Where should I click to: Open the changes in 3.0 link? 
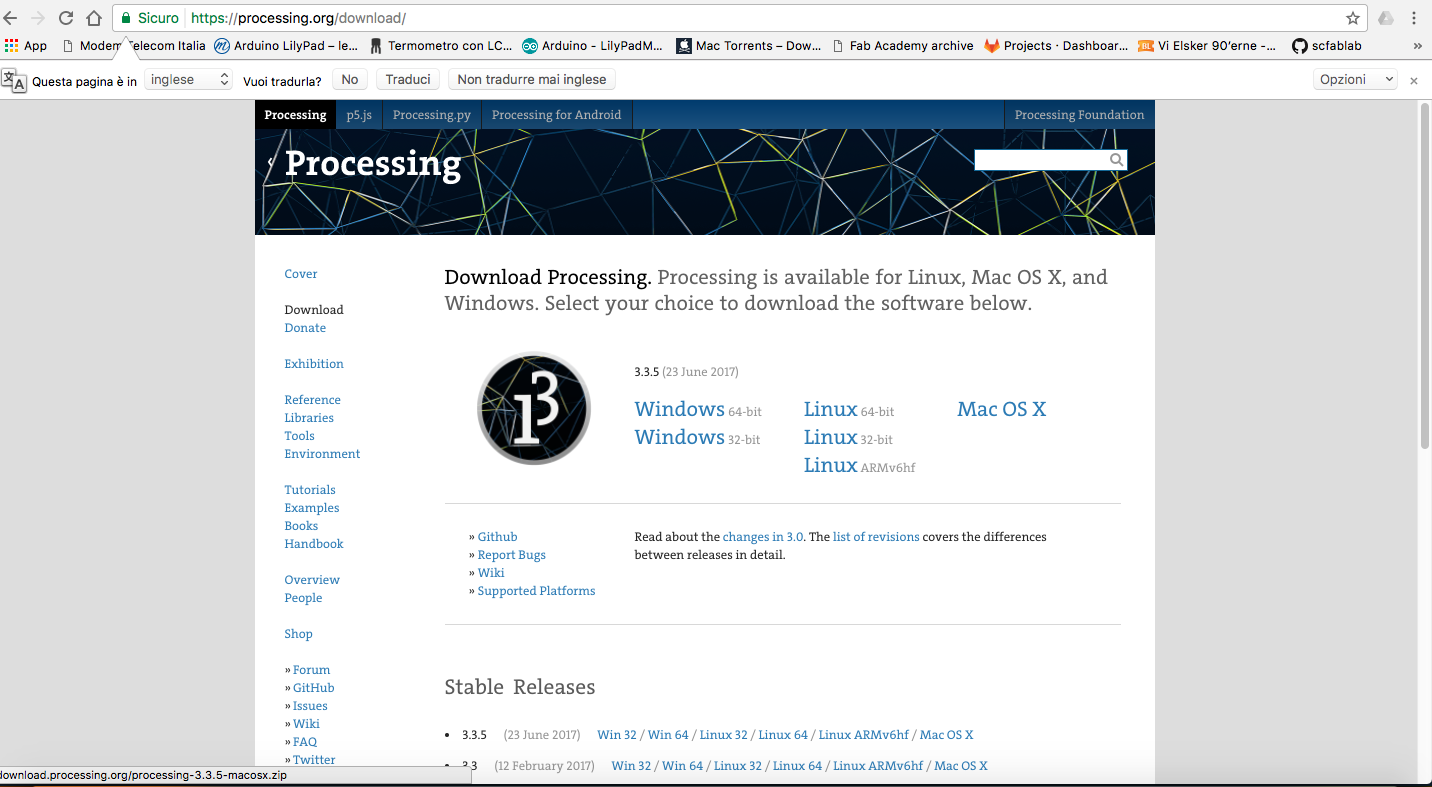tap(763, 537)
